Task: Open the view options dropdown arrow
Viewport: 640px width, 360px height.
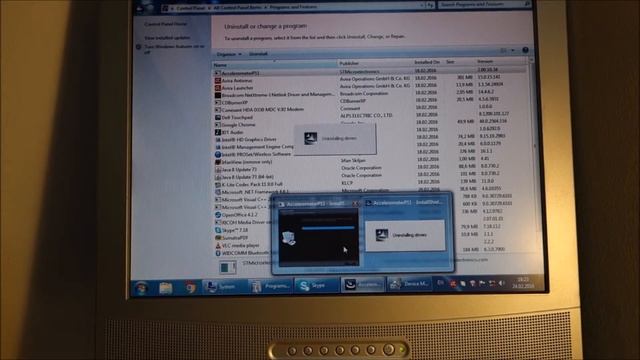Action: (x=513, y=50)
